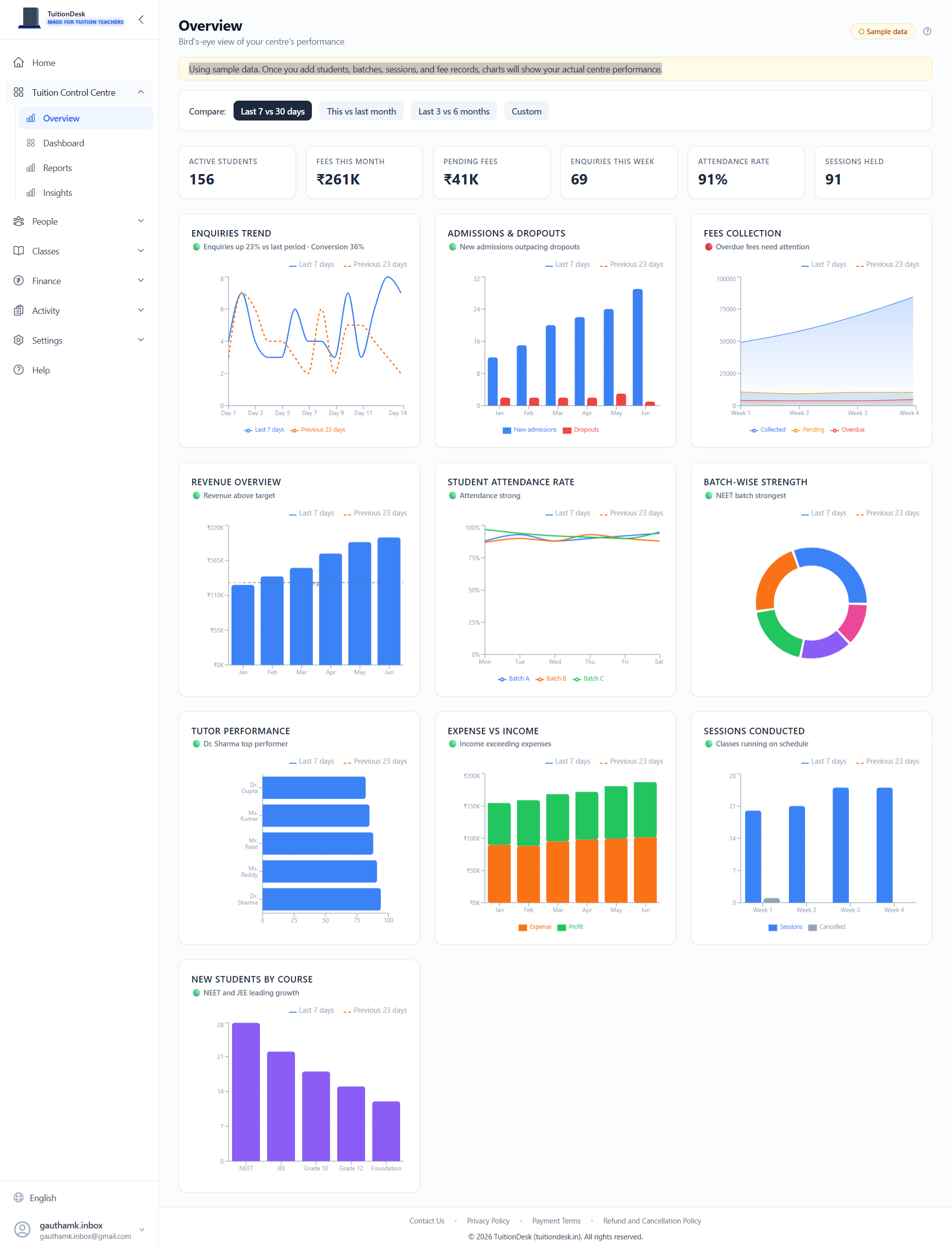
Task: Open the Reports section in sidebar
Action: (x=57, y=167)
